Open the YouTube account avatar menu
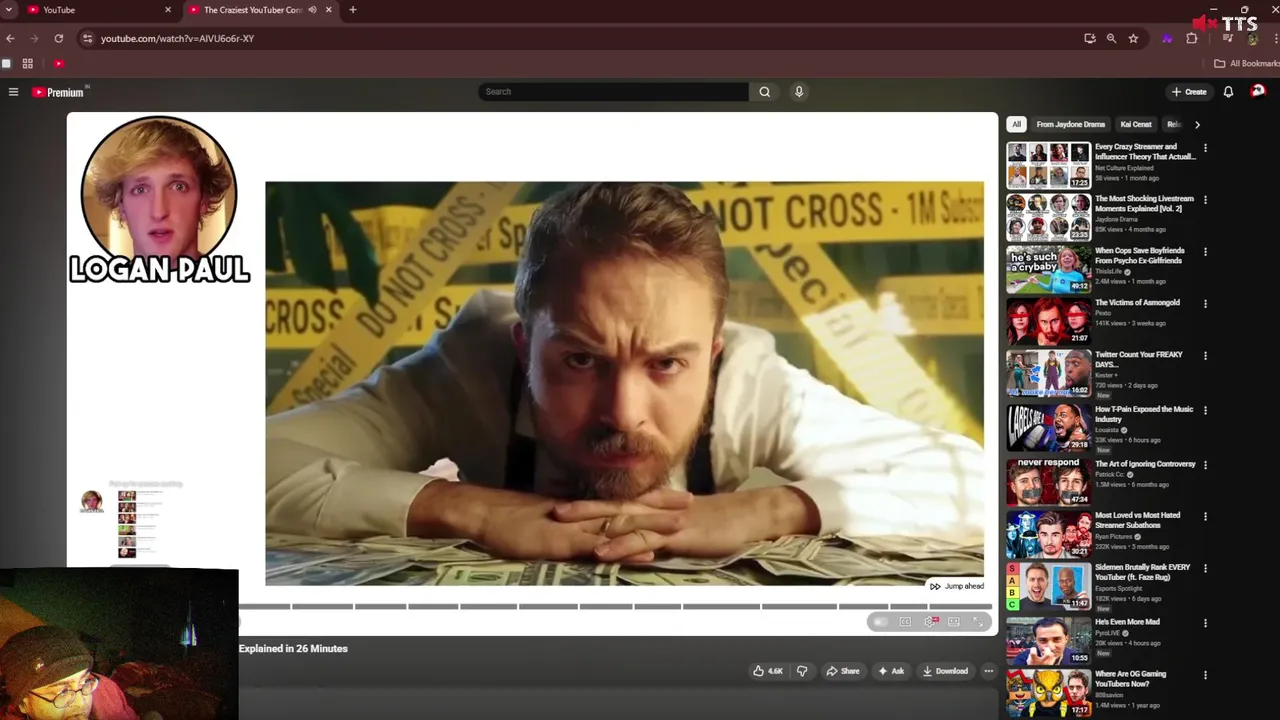 (x=1258, y=91)
